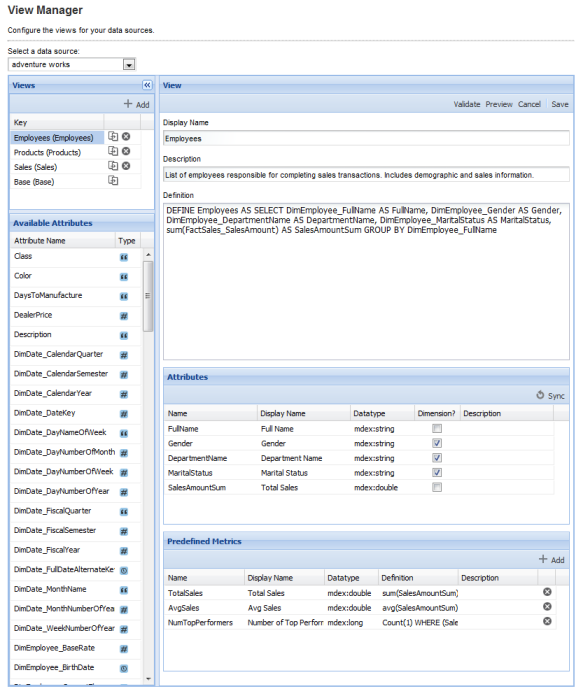
Task: Copy the Employees view
Action: [113, 136]
